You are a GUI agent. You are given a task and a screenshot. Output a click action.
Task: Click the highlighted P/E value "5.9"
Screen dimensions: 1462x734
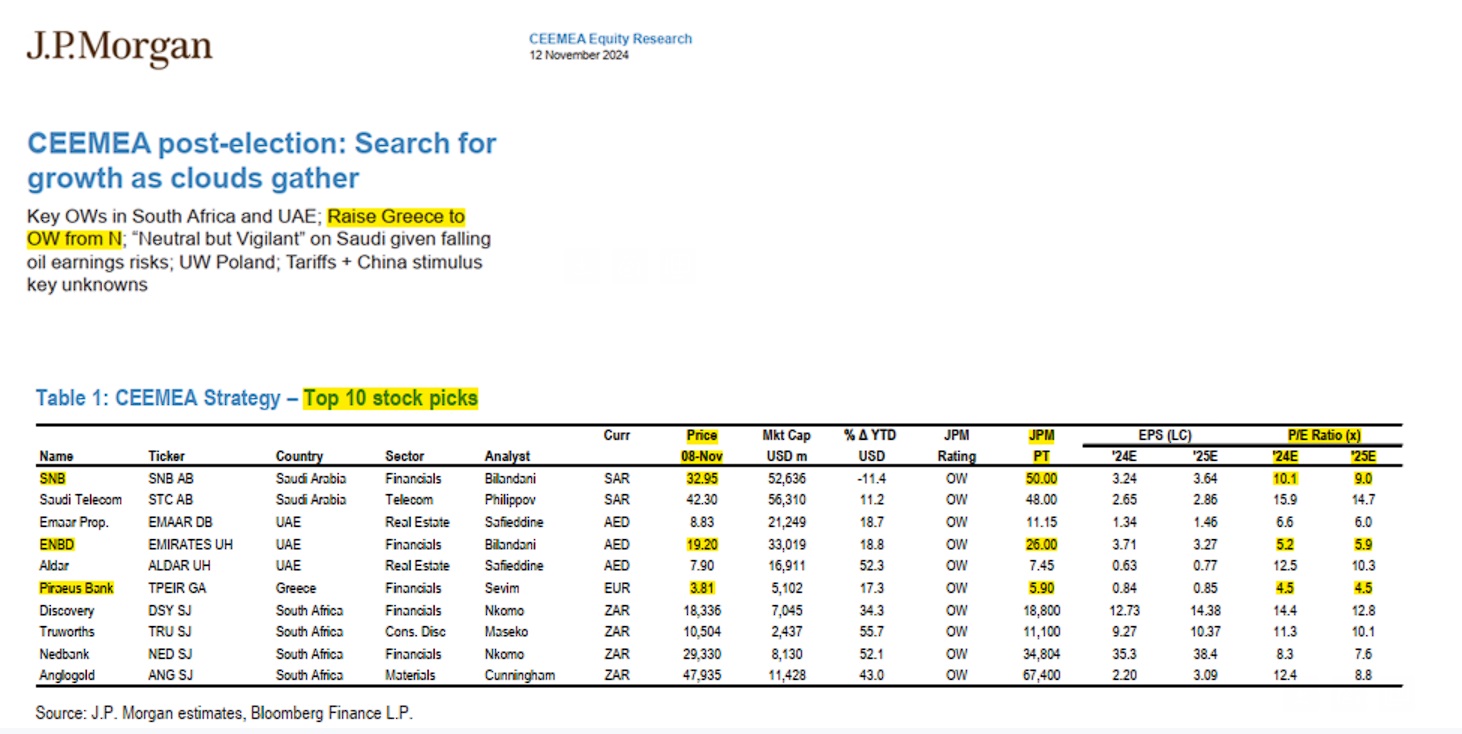point(1362,545)
